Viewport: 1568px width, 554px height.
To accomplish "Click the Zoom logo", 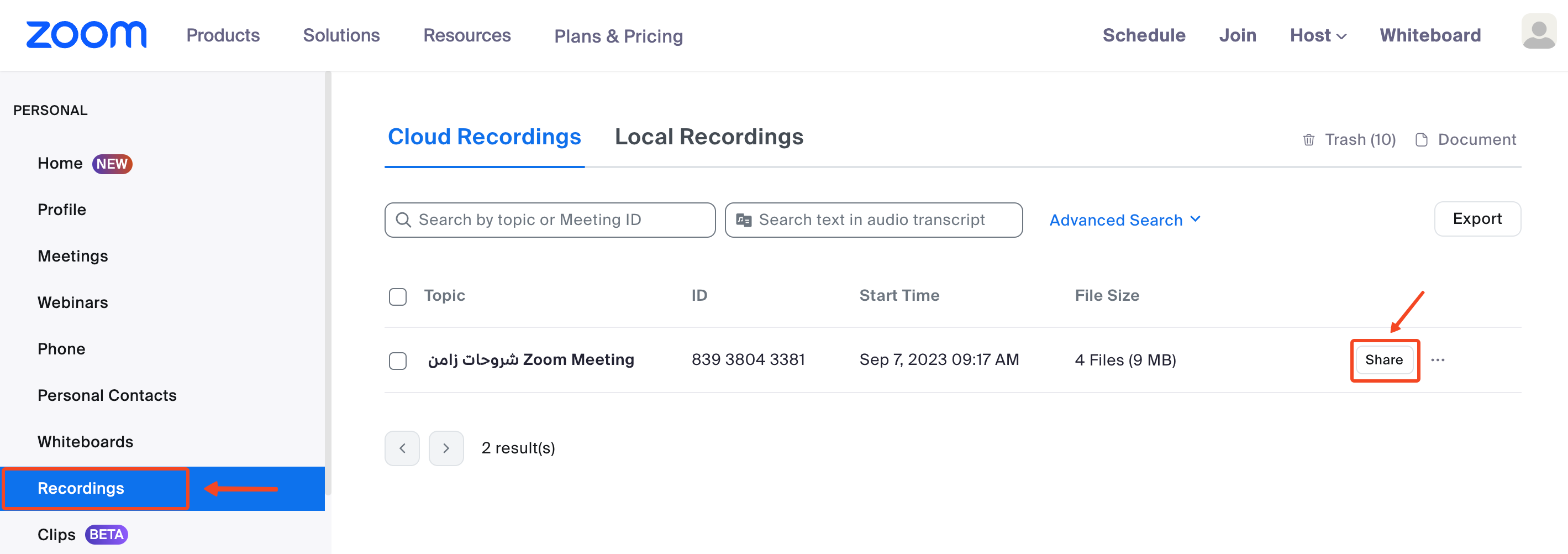I will (86, 35).
